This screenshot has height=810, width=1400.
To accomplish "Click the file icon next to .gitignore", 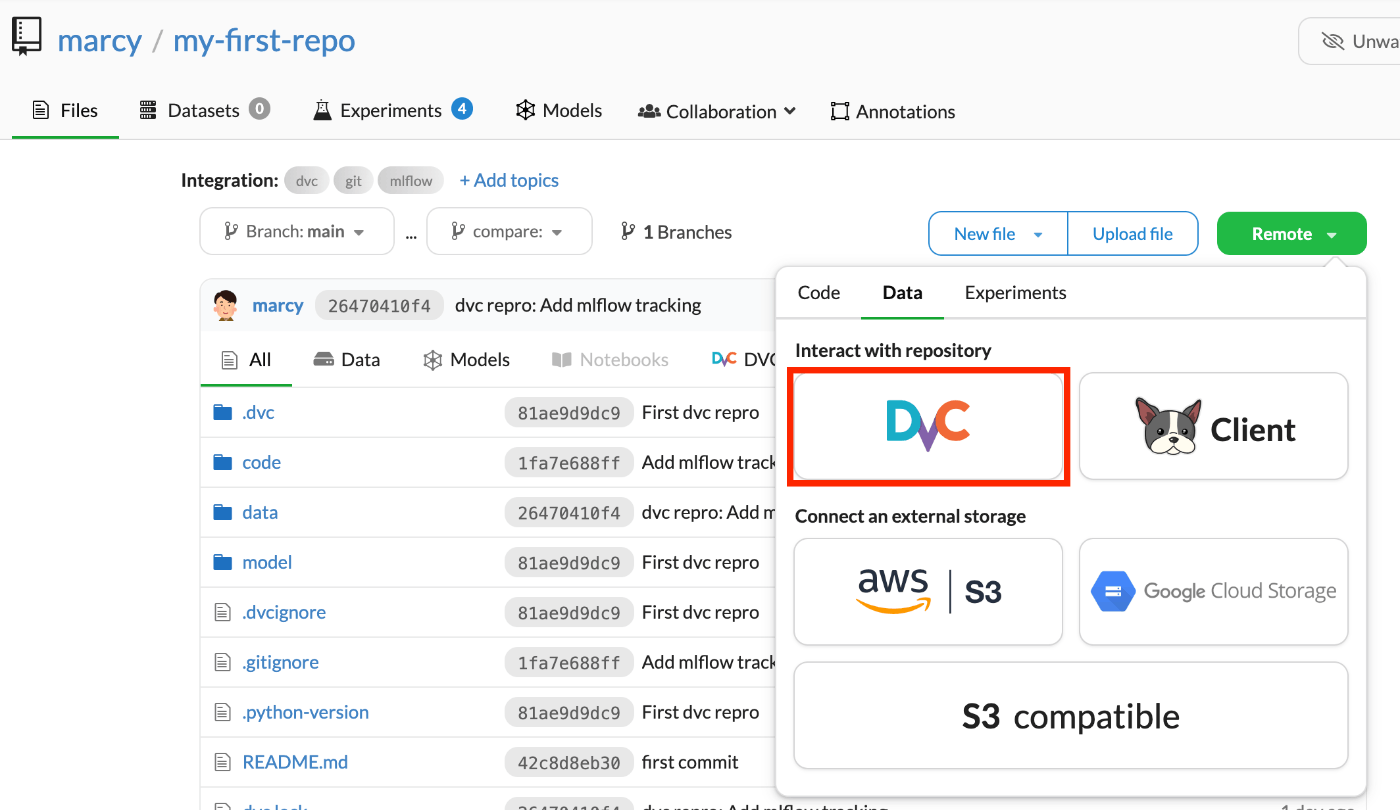I will coord(222,662).
